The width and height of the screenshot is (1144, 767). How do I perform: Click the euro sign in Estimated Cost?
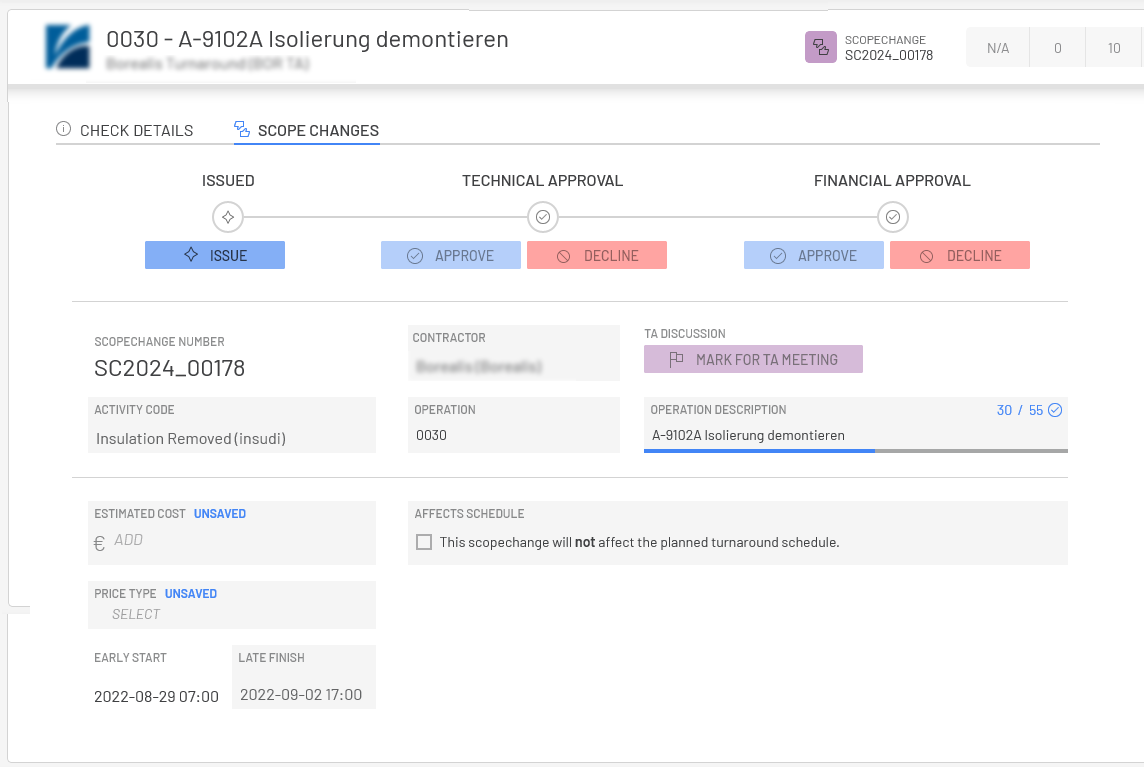point(99,543)
